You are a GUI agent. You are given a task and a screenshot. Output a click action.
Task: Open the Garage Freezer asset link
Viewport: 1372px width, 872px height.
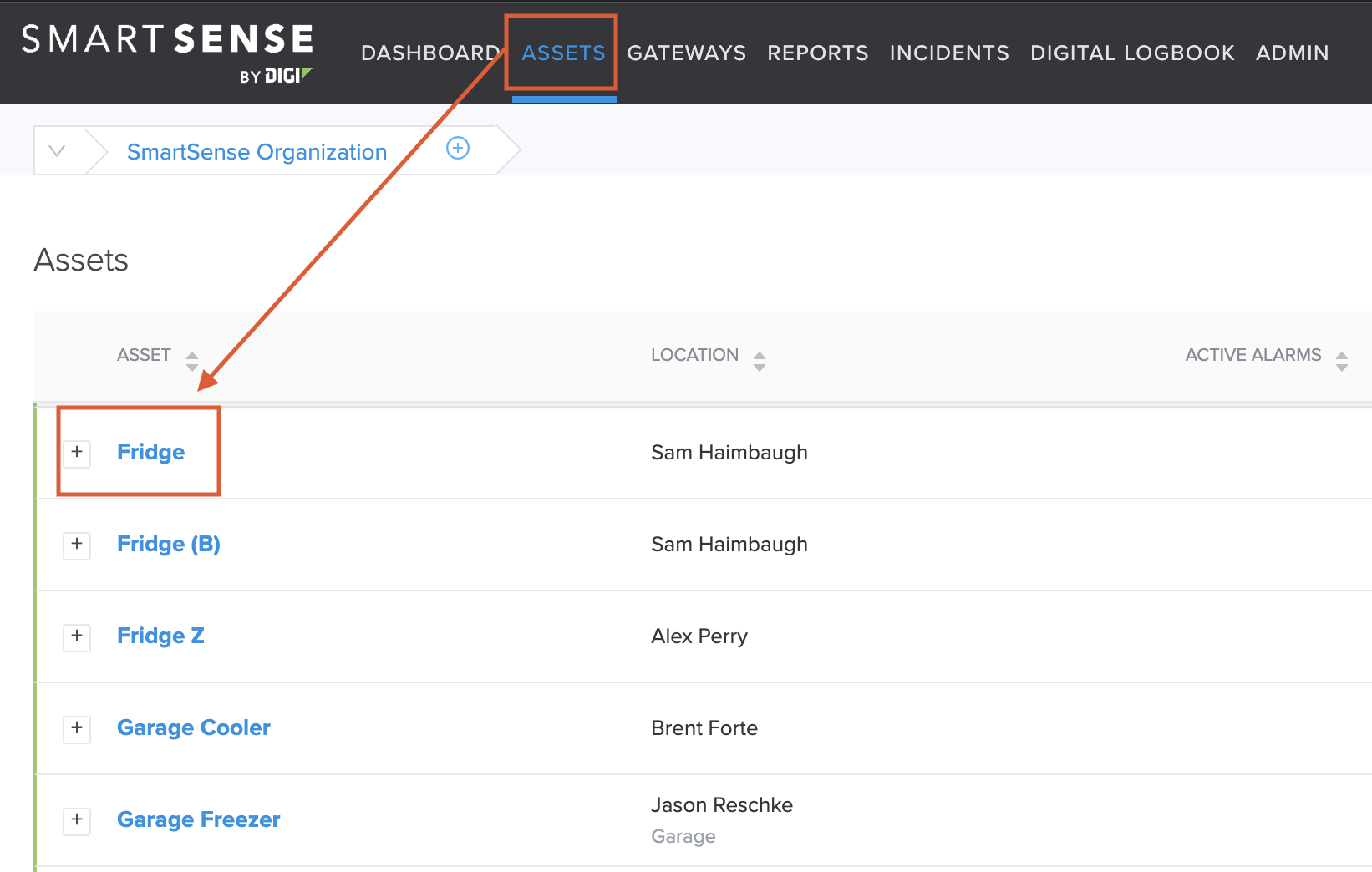(x=199, y=819)
